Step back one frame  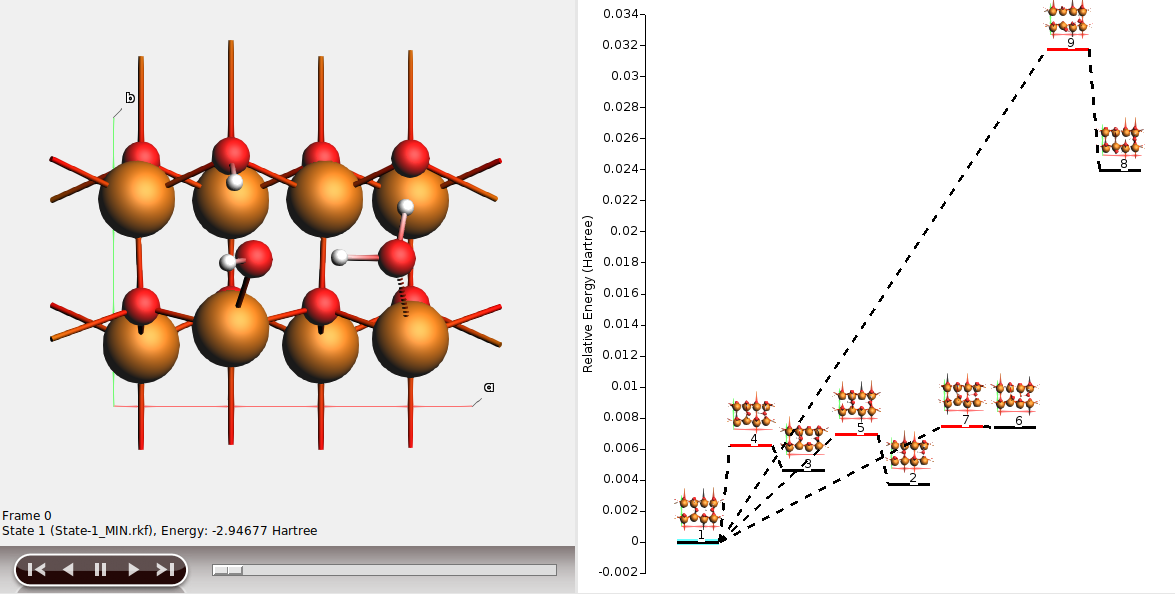(x=68, y=570)
